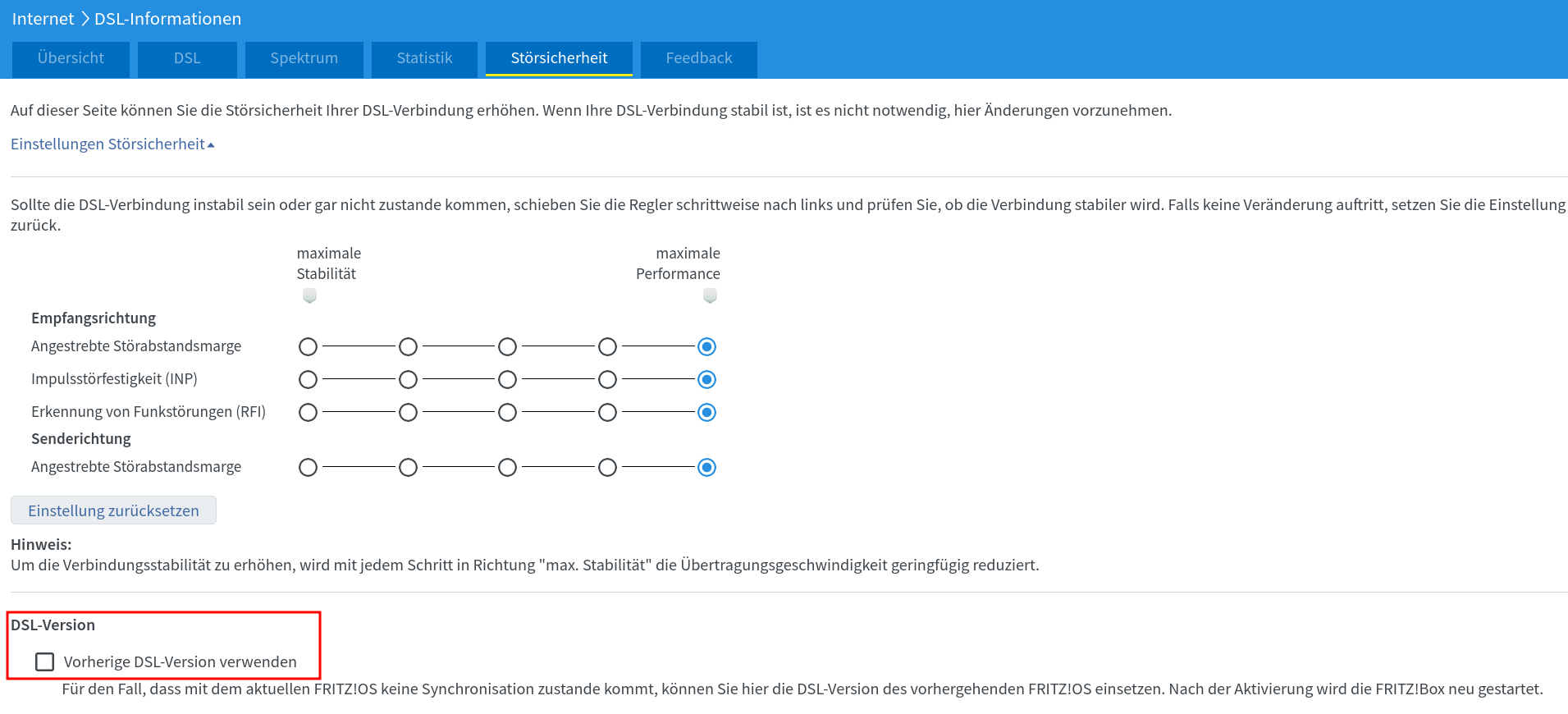1568x714 pixels.
Task: Open the Feedback tab
Action: (x=699, y=58)
